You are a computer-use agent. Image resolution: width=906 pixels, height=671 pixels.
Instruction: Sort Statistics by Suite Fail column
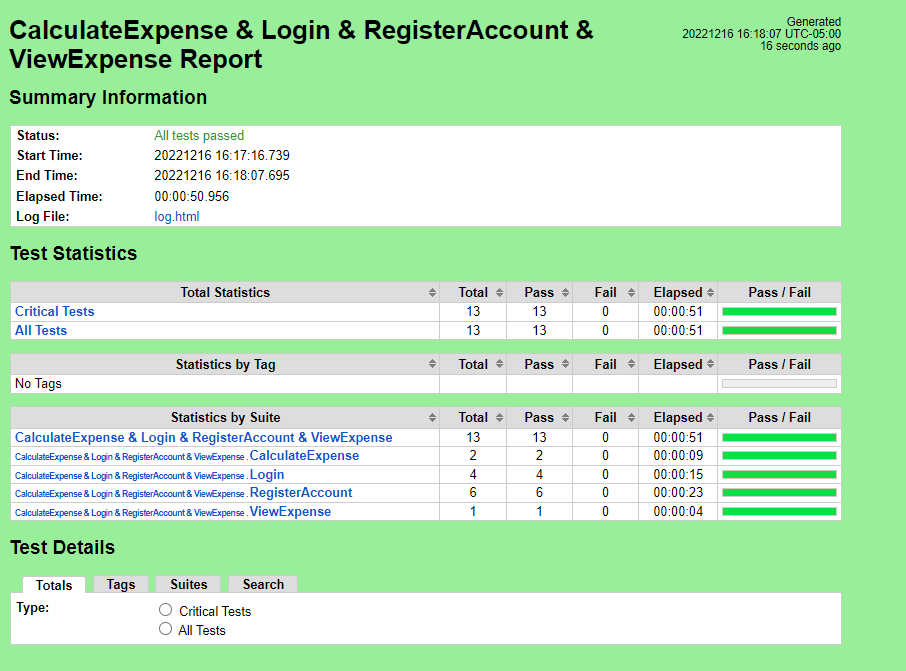[x=631, y=417]
